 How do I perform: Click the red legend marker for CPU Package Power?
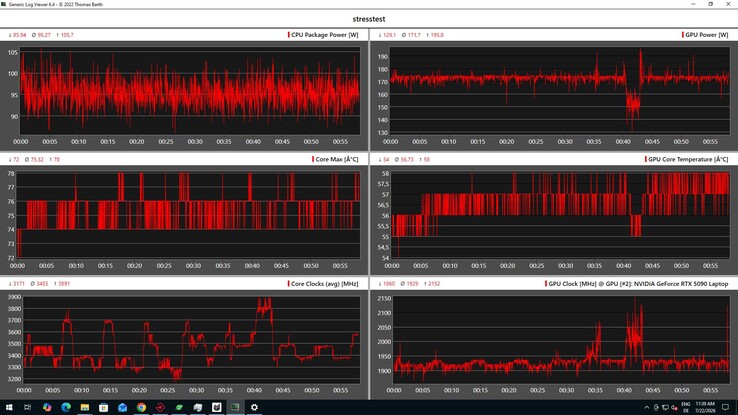pyautogui.click(x=289, y=35)
